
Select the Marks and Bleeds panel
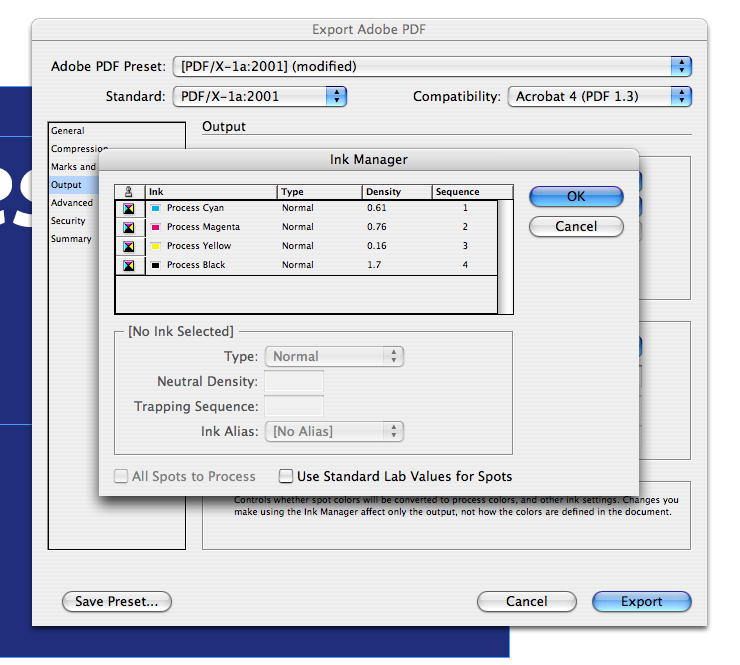[73, 167]
